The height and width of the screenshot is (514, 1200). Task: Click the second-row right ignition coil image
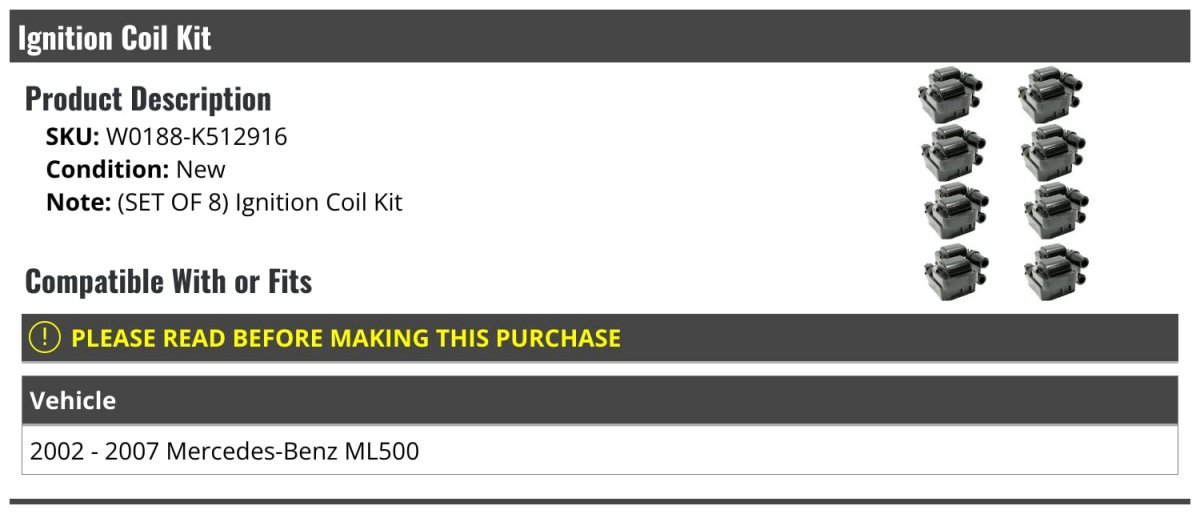click(x=1055, y=152)
